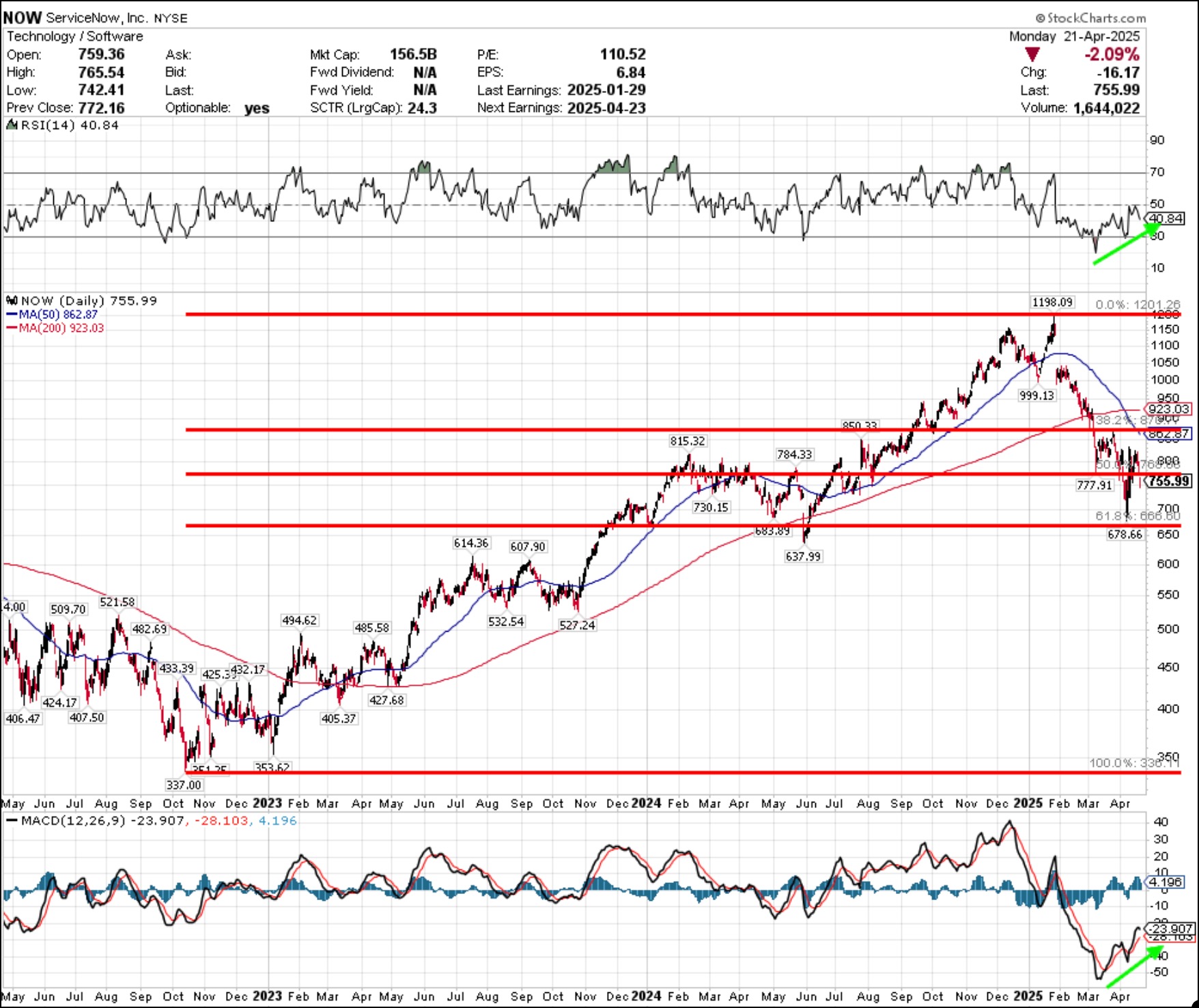Click the 755.99 current price axis tag
The image size is (1199, 1008).
click(x=1168, y=481)
